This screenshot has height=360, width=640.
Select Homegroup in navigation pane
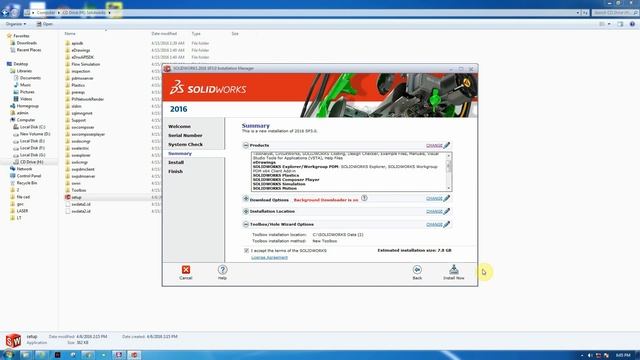(24, 106)
